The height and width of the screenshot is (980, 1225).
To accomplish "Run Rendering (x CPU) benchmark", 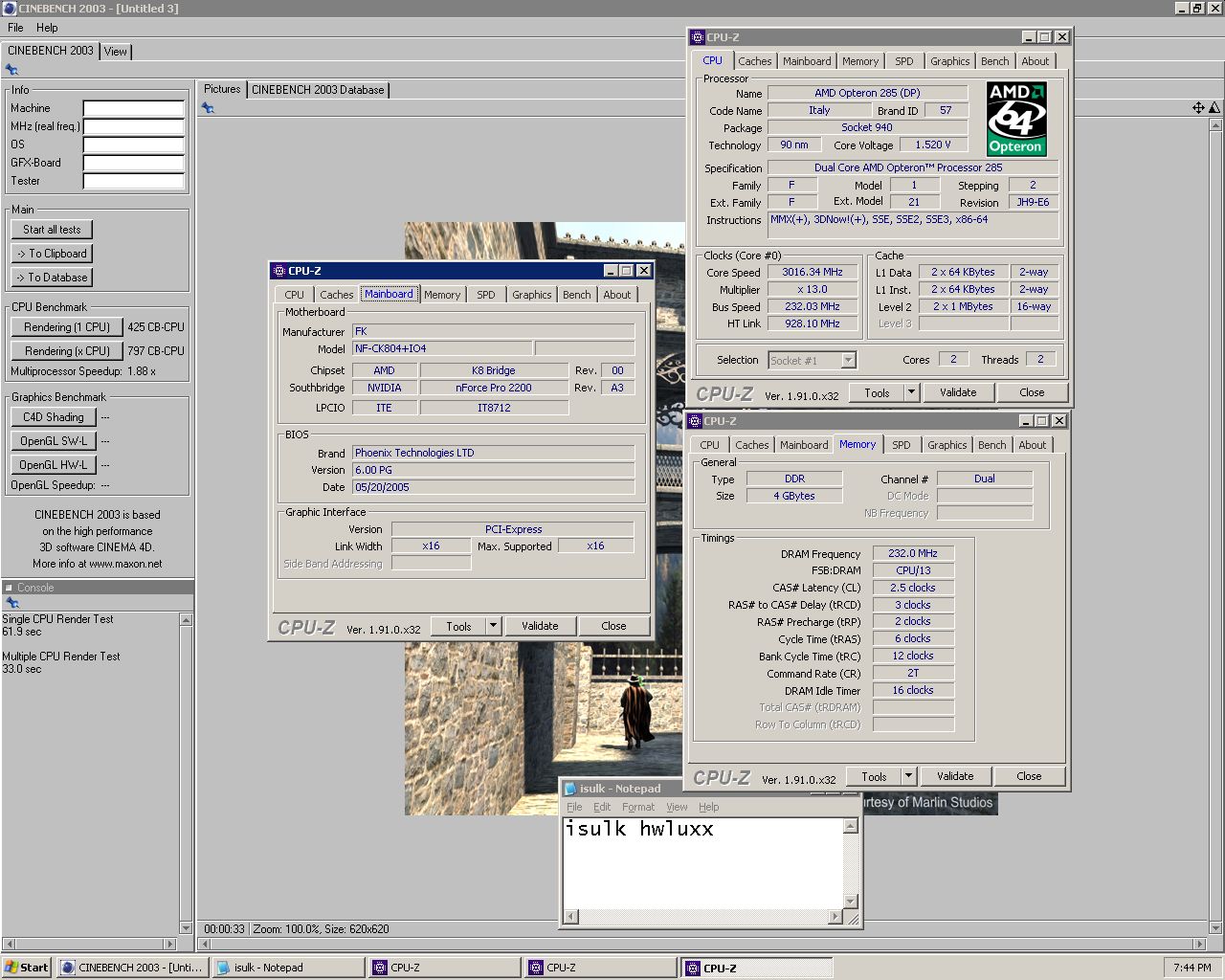I will 67,351.
